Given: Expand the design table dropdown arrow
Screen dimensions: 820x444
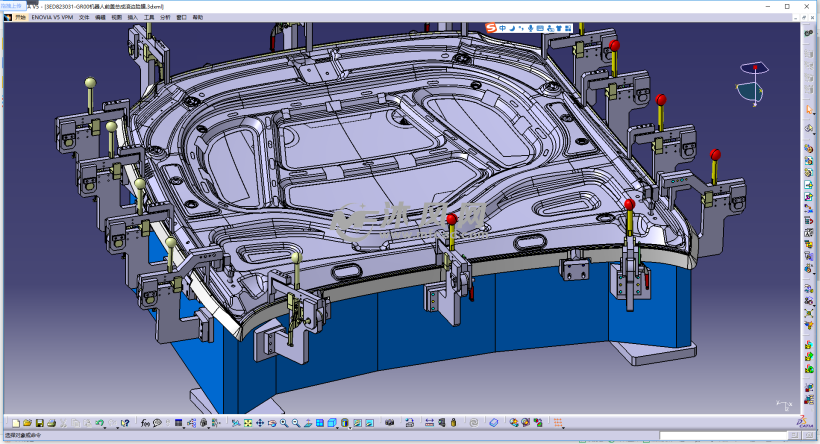Looking at the screenshot, I should 184,428.
